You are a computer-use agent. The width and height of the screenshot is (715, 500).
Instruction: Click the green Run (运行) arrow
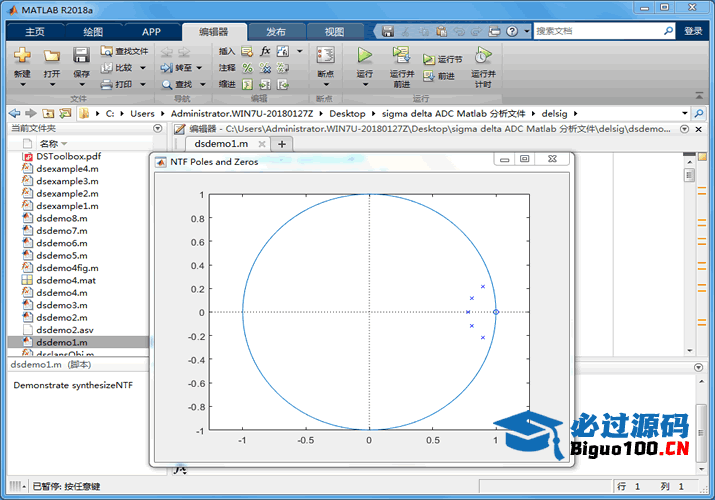pos(364,55)
